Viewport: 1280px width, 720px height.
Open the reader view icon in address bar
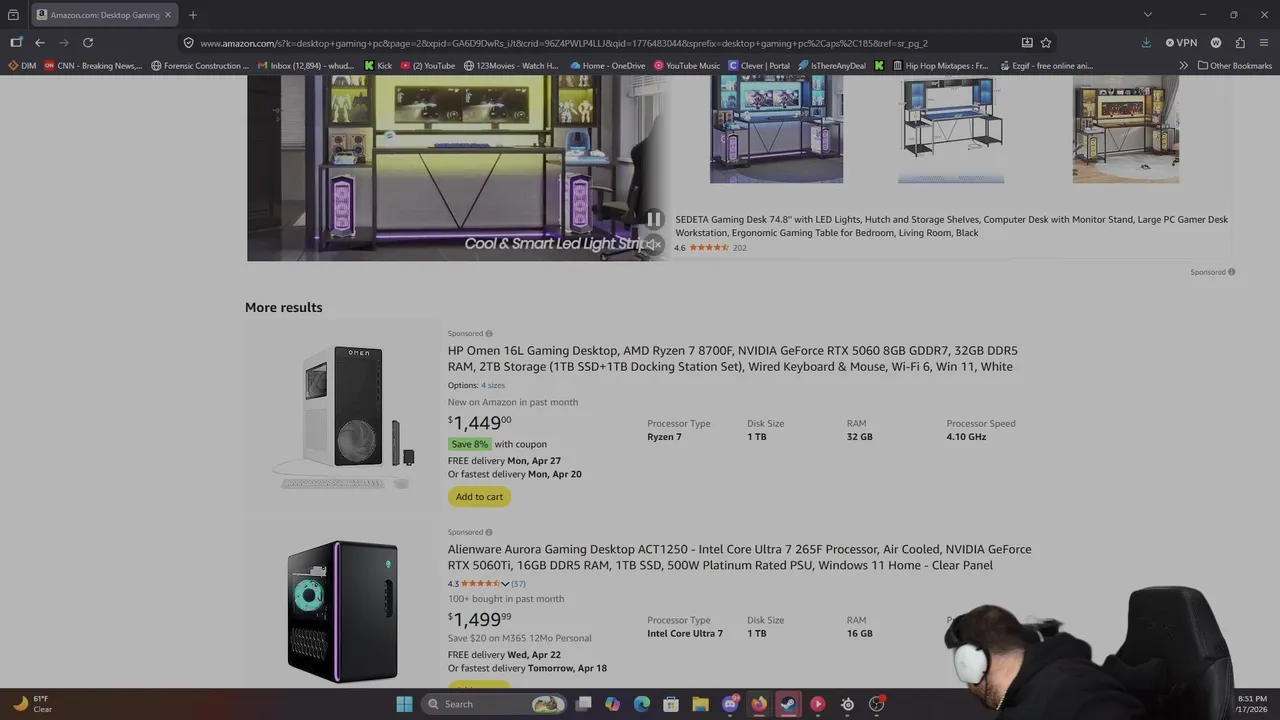(1027, 43)
